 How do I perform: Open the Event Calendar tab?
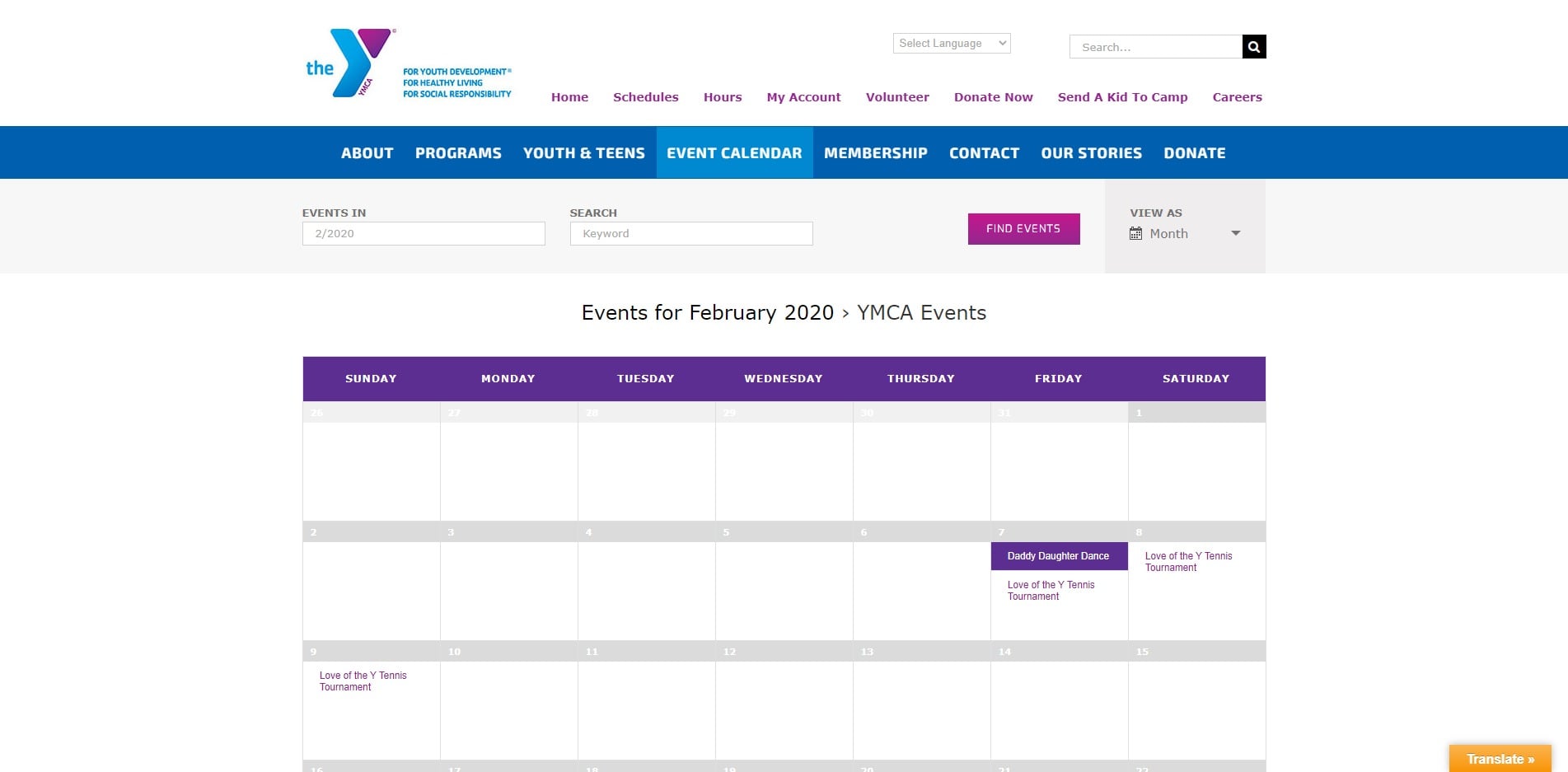pos(733,153)
